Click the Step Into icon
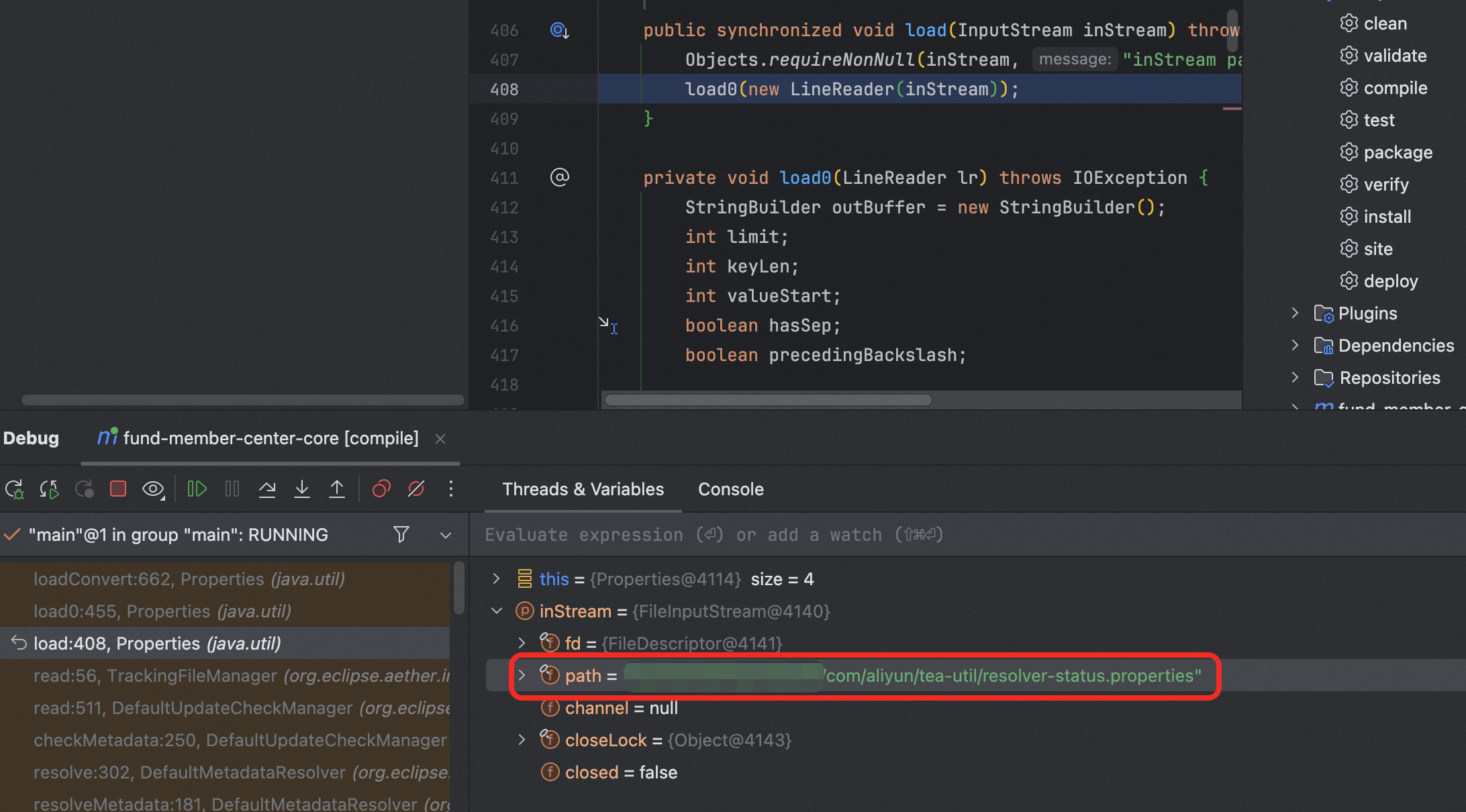The width and height of the screenshot is (1466, 812). [302, 489]
